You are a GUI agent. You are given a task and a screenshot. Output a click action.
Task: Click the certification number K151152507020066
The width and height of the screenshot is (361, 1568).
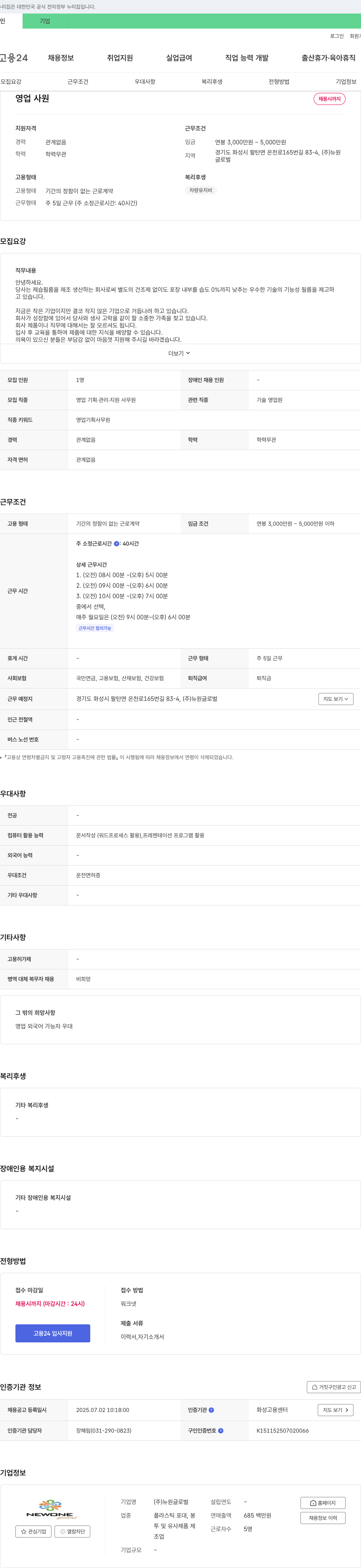pyautogui.click(x=282, y=1430)
